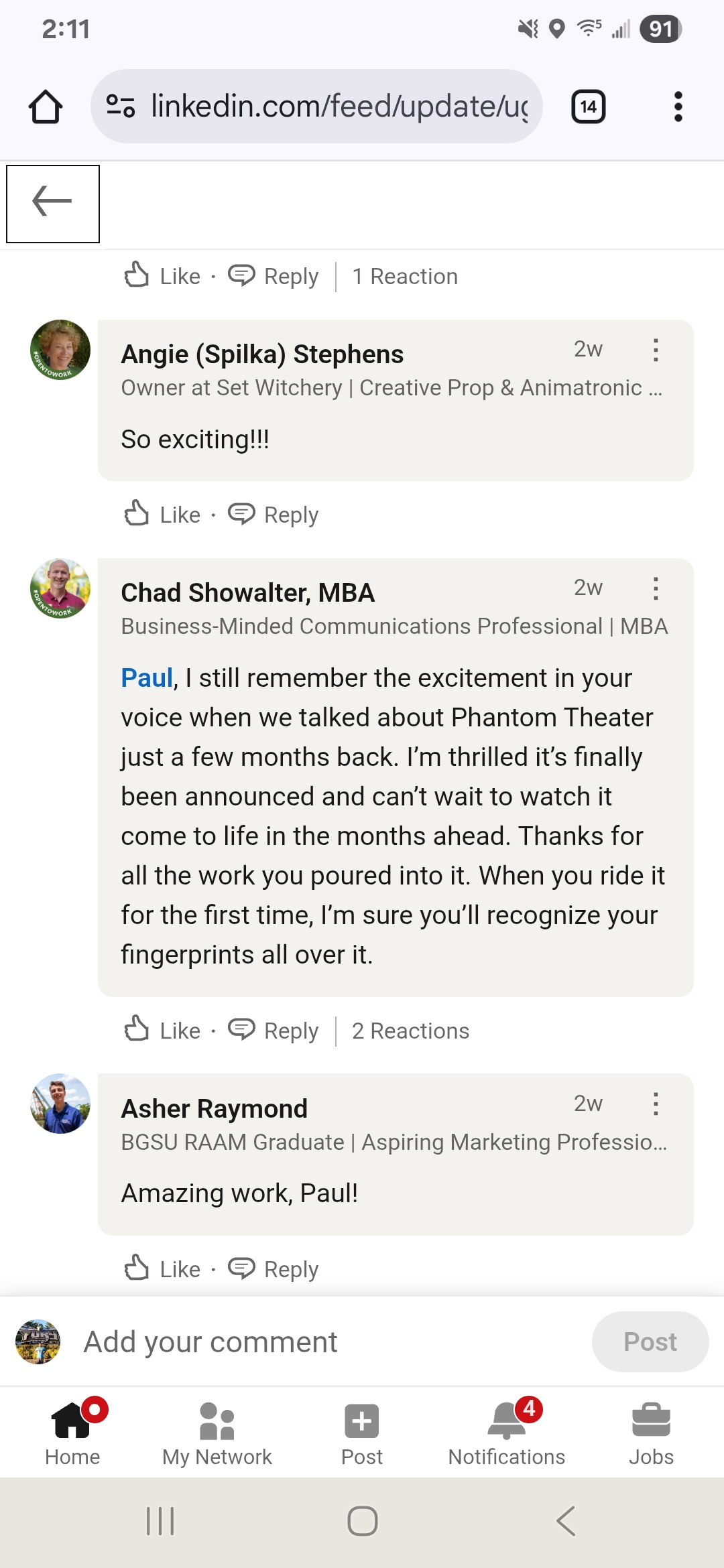
Task: Reply to Chad Showalter's comment
Action: [274, 1031]
